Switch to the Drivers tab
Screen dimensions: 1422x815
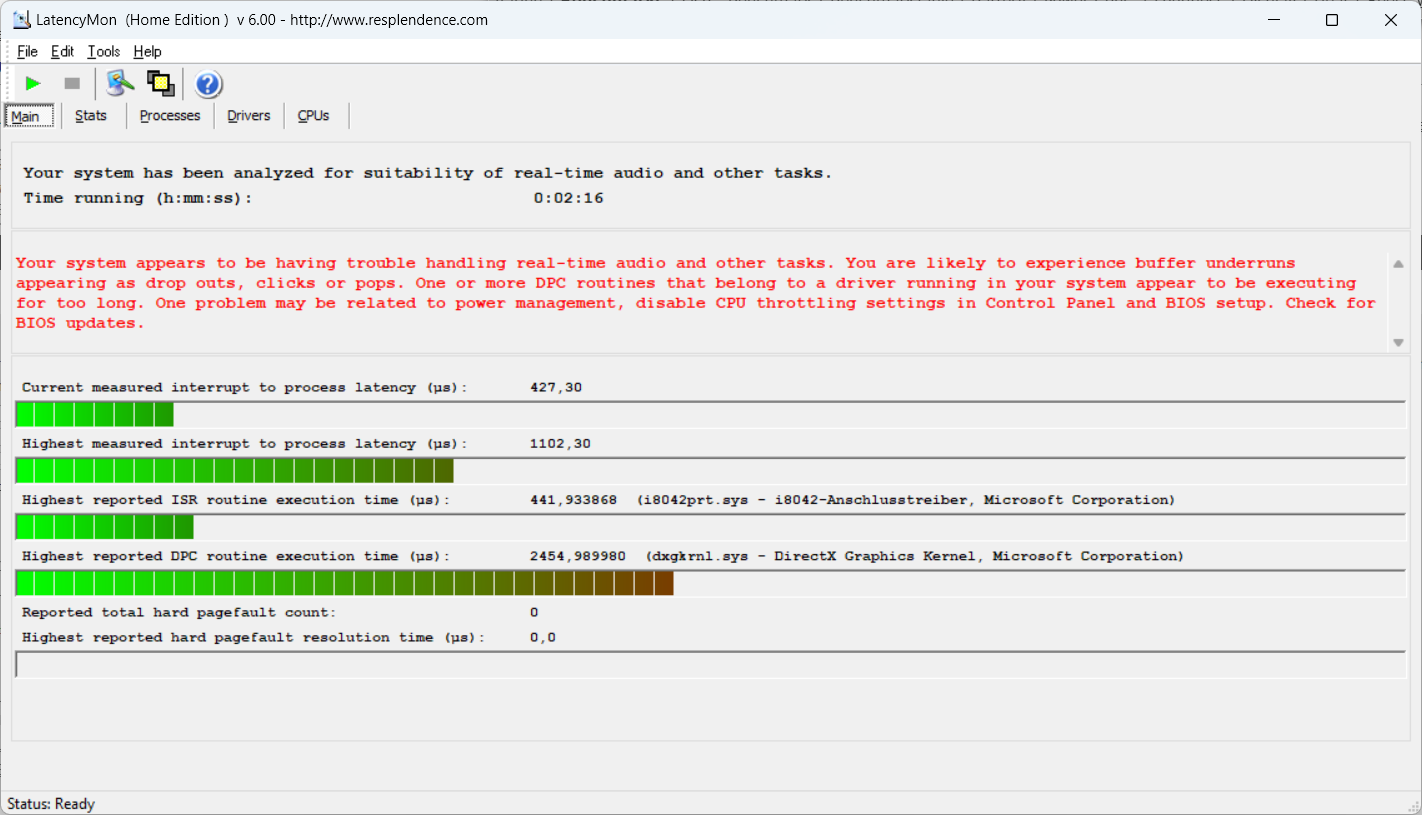pos(249,116)
